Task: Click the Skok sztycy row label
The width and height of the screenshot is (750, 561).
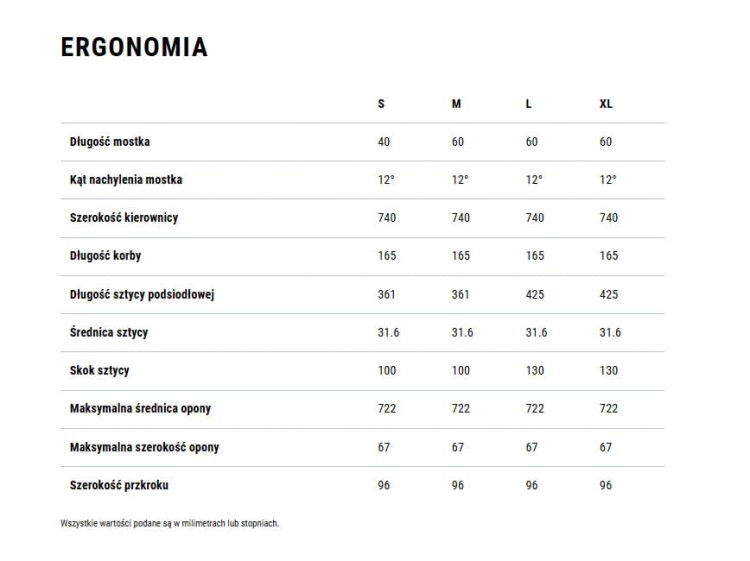Action: click(99, 371)
